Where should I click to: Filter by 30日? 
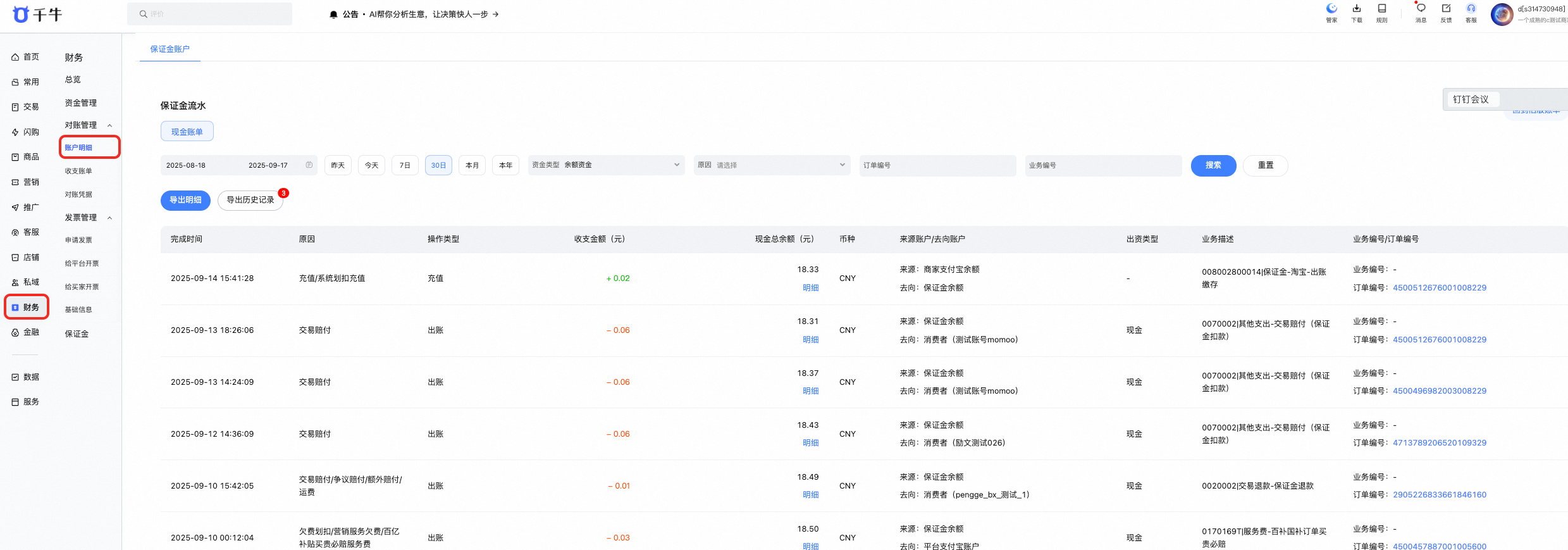(438, 165)
